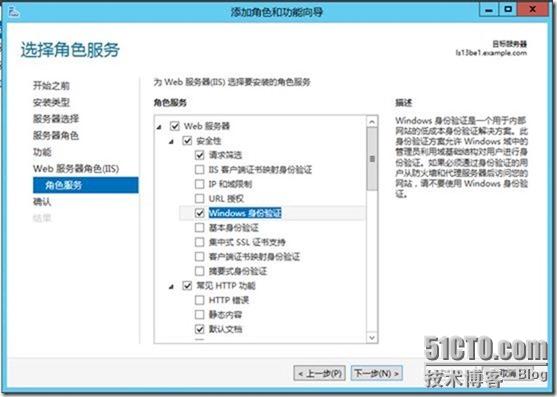557x397 pixels.
Task: Select the highlighted 角色服务 step
Action: 86,185
